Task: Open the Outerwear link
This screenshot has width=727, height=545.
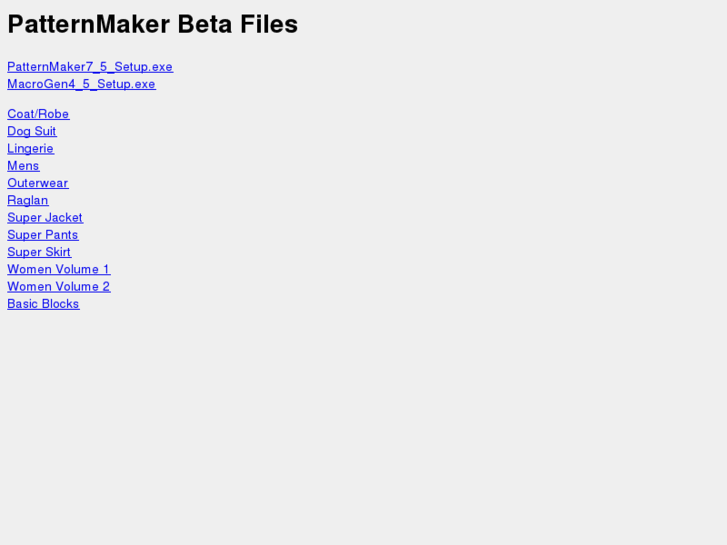Action: pos(38,183)
